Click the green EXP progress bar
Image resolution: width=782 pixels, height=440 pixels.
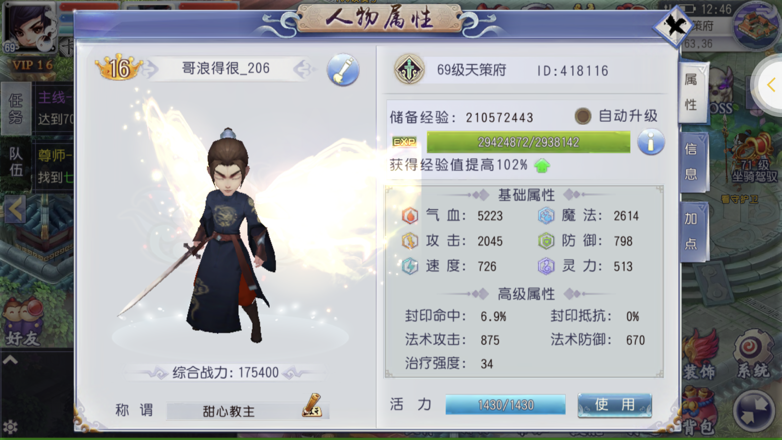528,143
